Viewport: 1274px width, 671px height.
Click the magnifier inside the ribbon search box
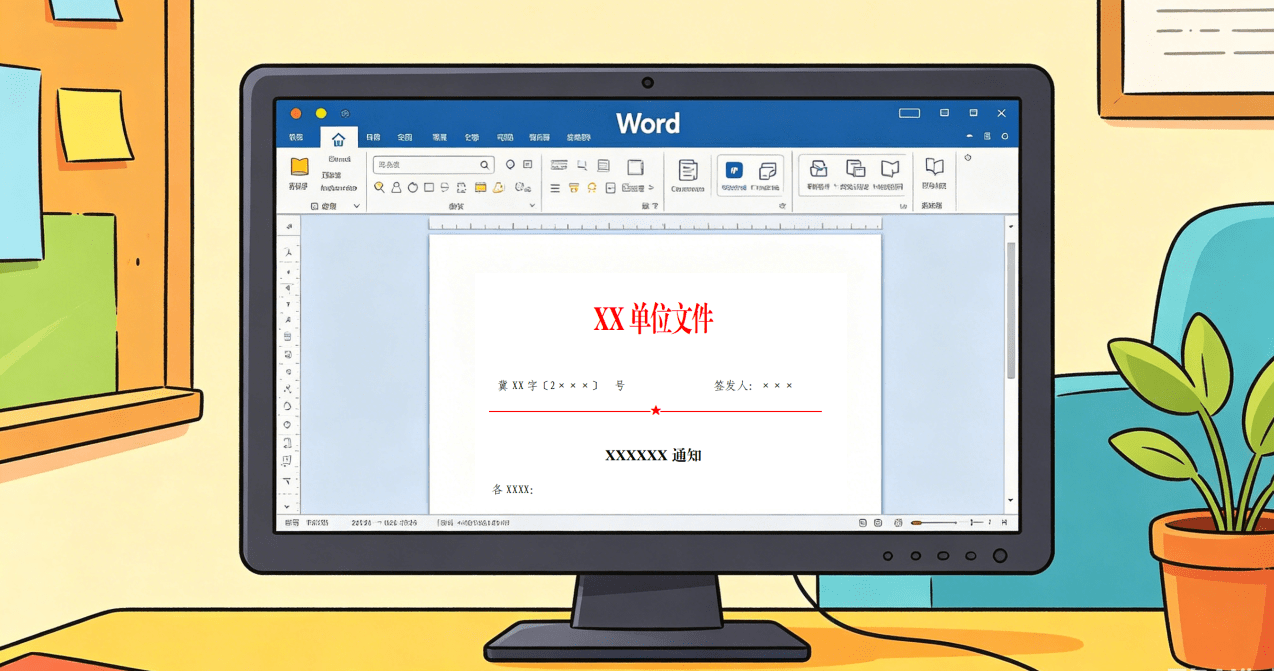pos(484,165)
